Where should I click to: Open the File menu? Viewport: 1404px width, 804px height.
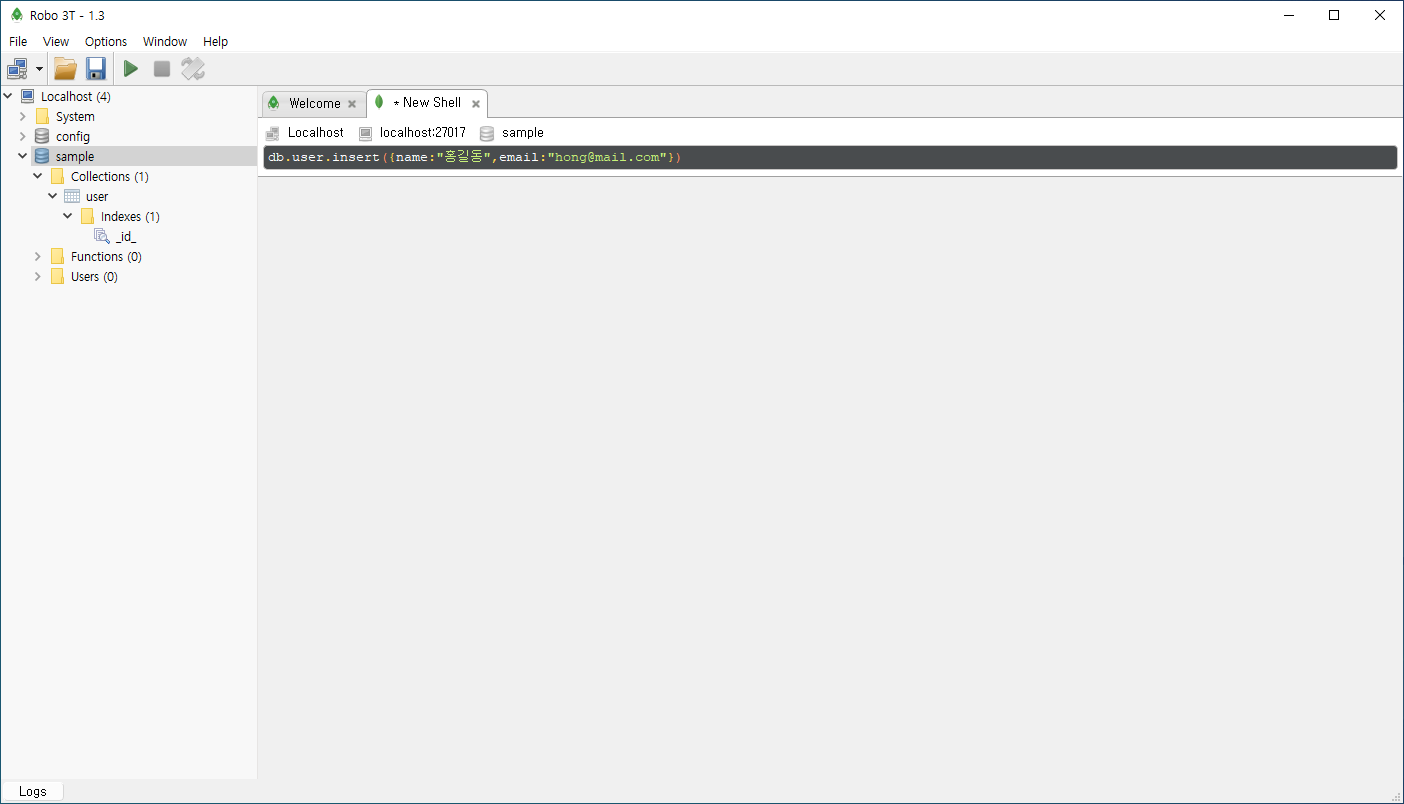(18, 41)
